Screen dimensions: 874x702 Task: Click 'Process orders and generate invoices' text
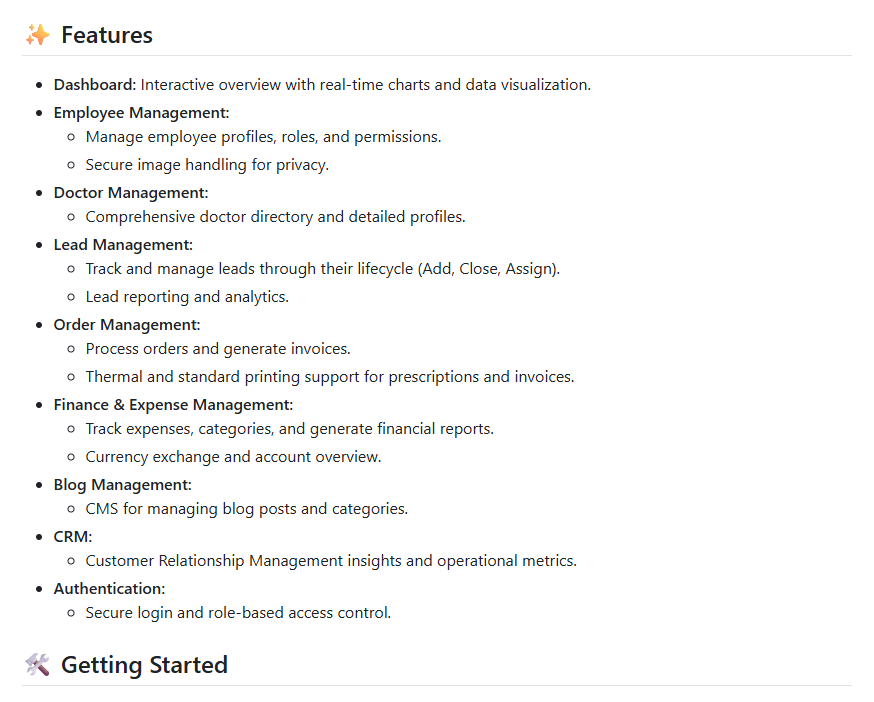coord(218,349)
